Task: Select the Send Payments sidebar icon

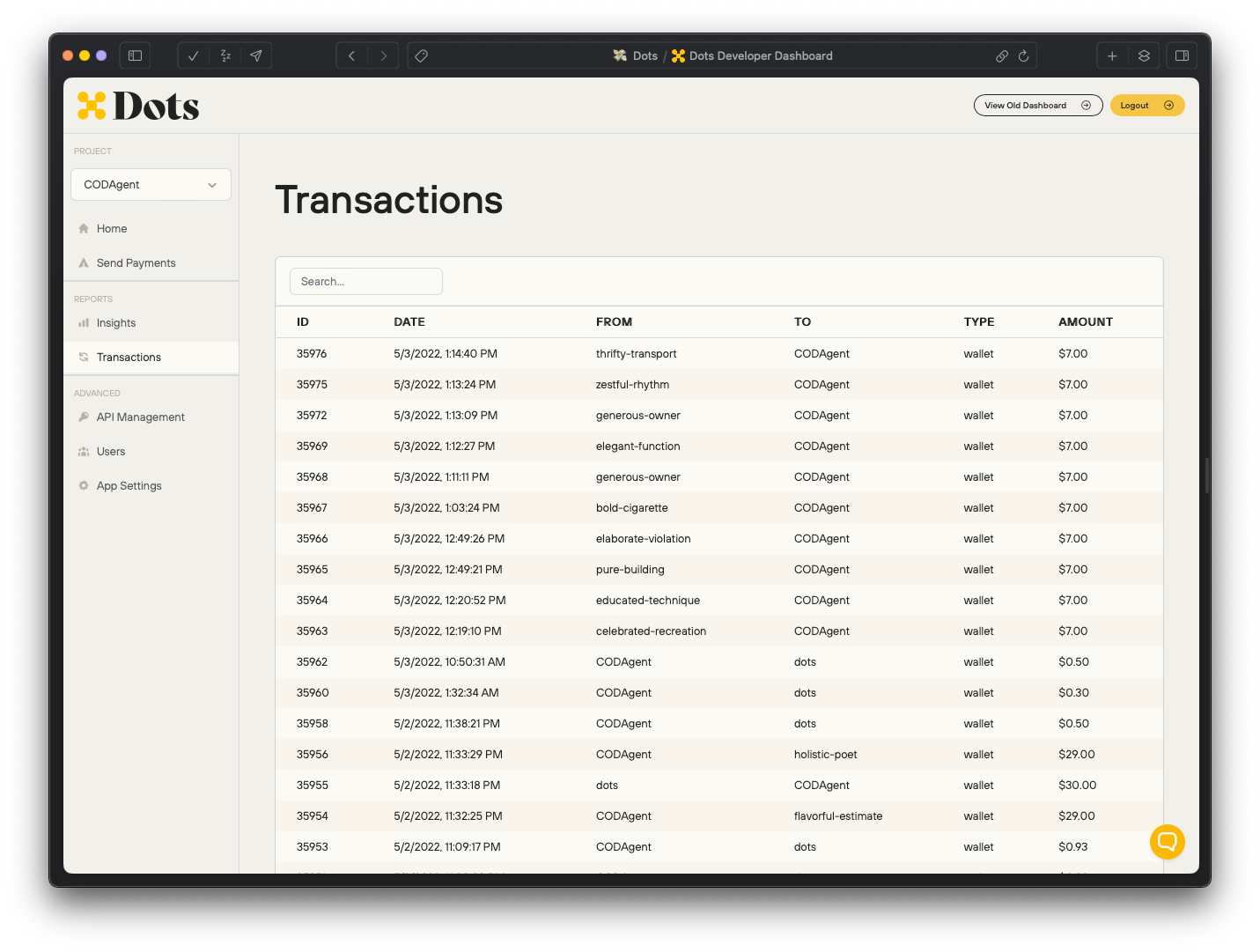Action: coord(83,262)
